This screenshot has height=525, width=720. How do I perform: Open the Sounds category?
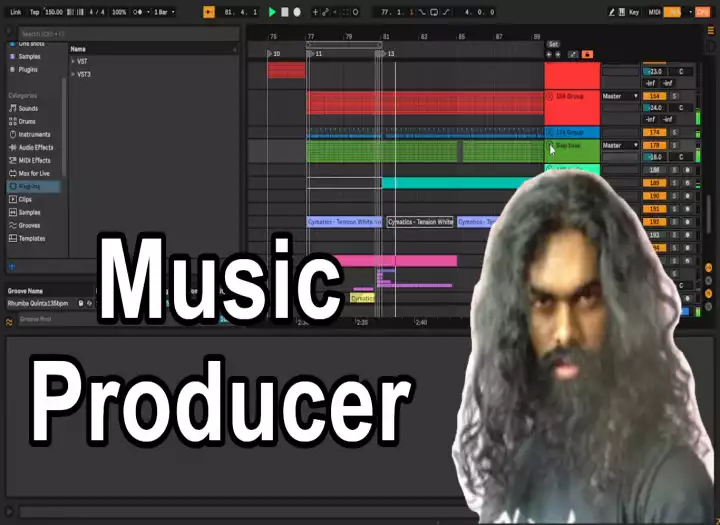pyautogui.click(x=28, y=108)
